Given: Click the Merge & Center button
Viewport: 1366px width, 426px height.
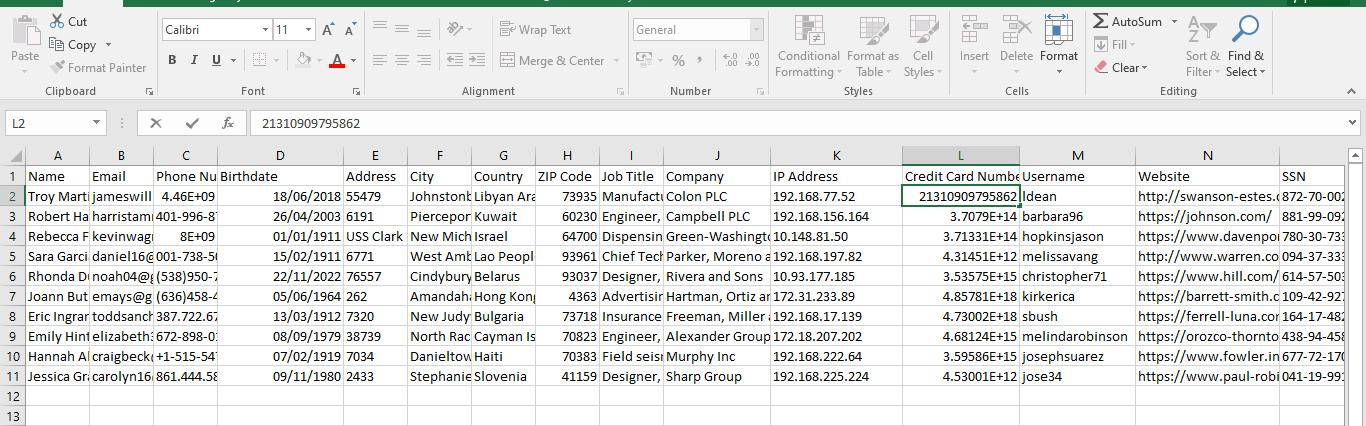Looking at the screenshot, I should click(552, 61).
